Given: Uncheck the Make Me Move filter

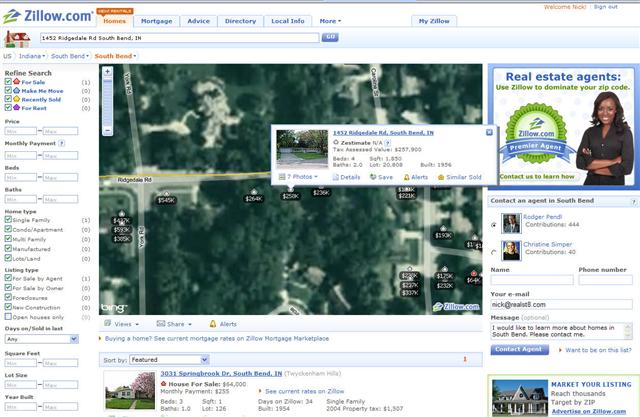Looking at the screenshot, I should click(x=8, y=90).
